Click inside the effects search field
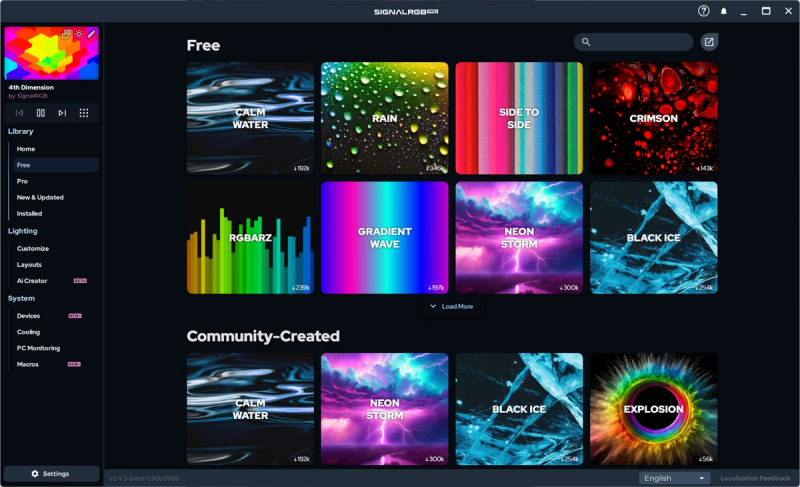800x487 pixels. pos(640,42)
